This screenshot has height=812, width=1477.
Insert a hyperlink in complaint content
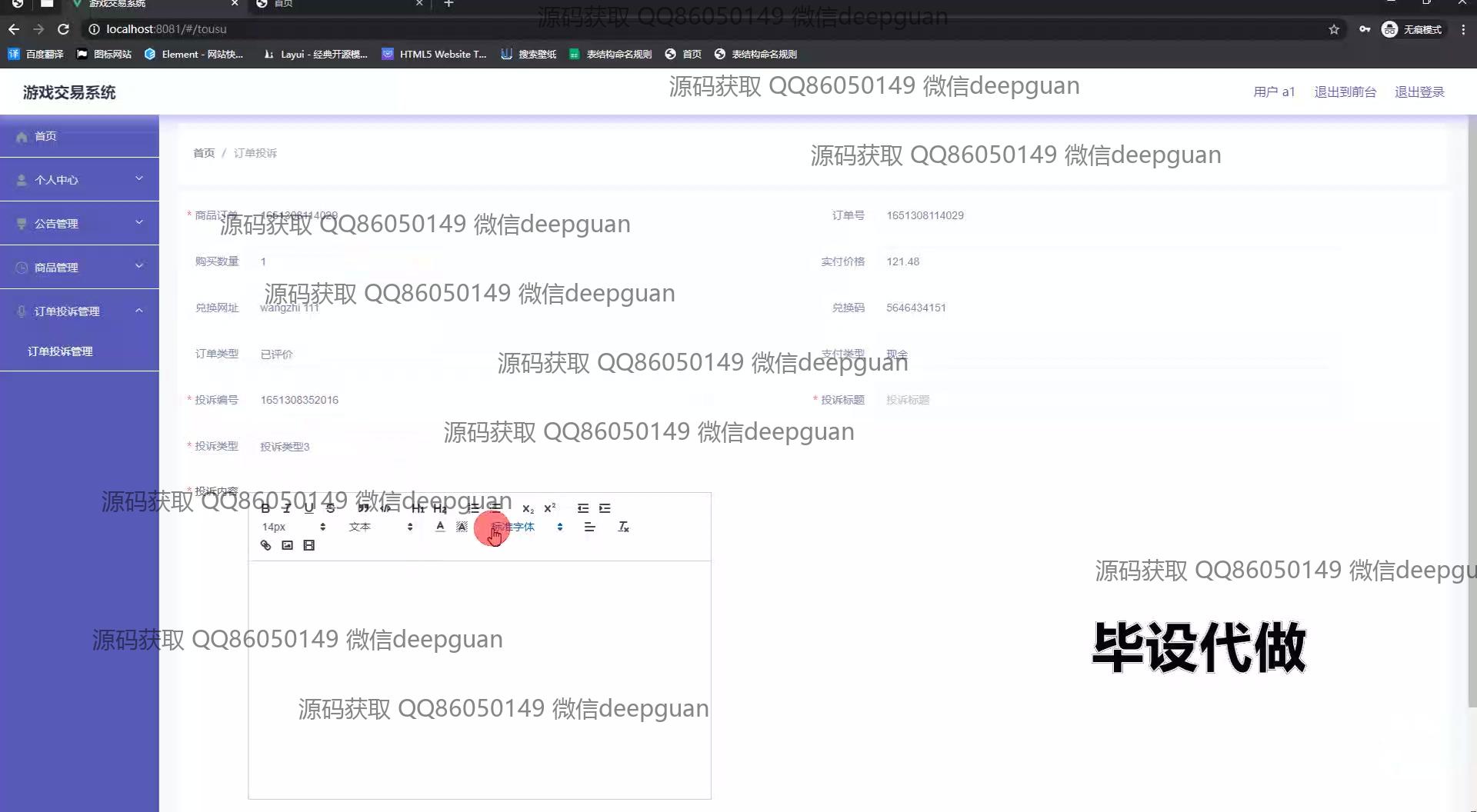pos(265,545)
